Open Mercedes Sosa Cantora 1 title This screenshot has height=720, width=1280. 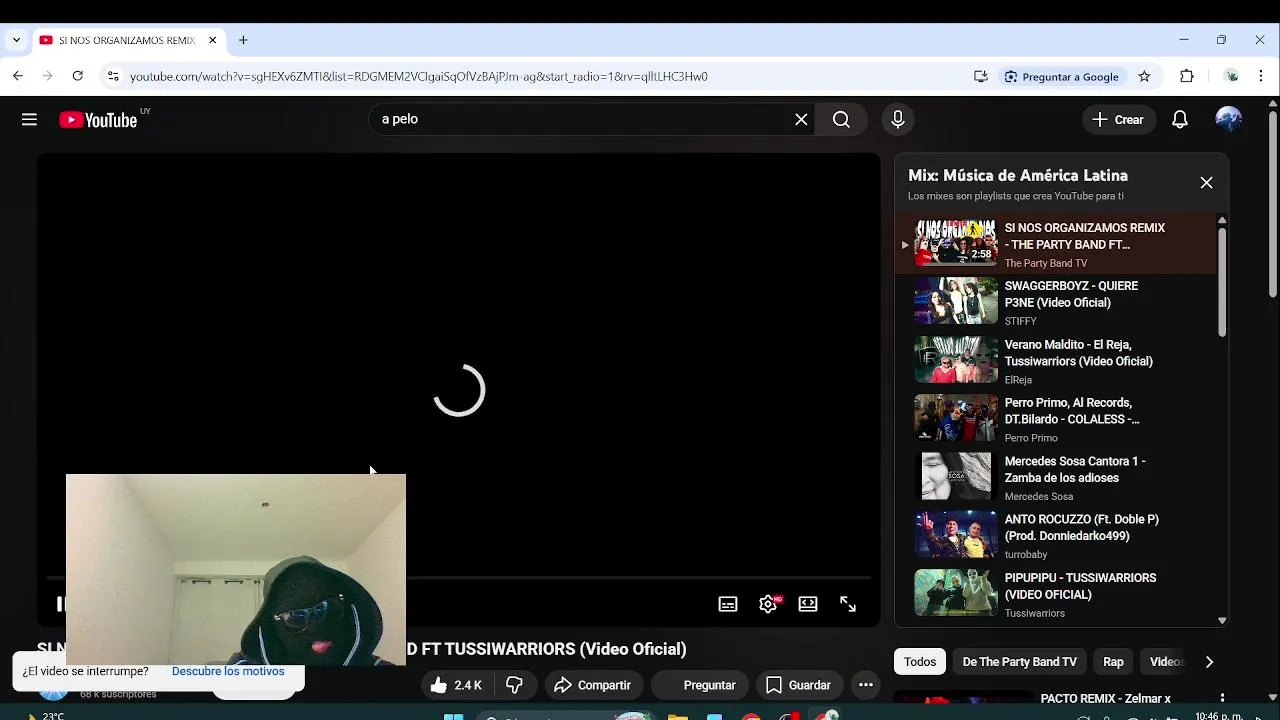pyautogui.click(x=1075, y=469)
